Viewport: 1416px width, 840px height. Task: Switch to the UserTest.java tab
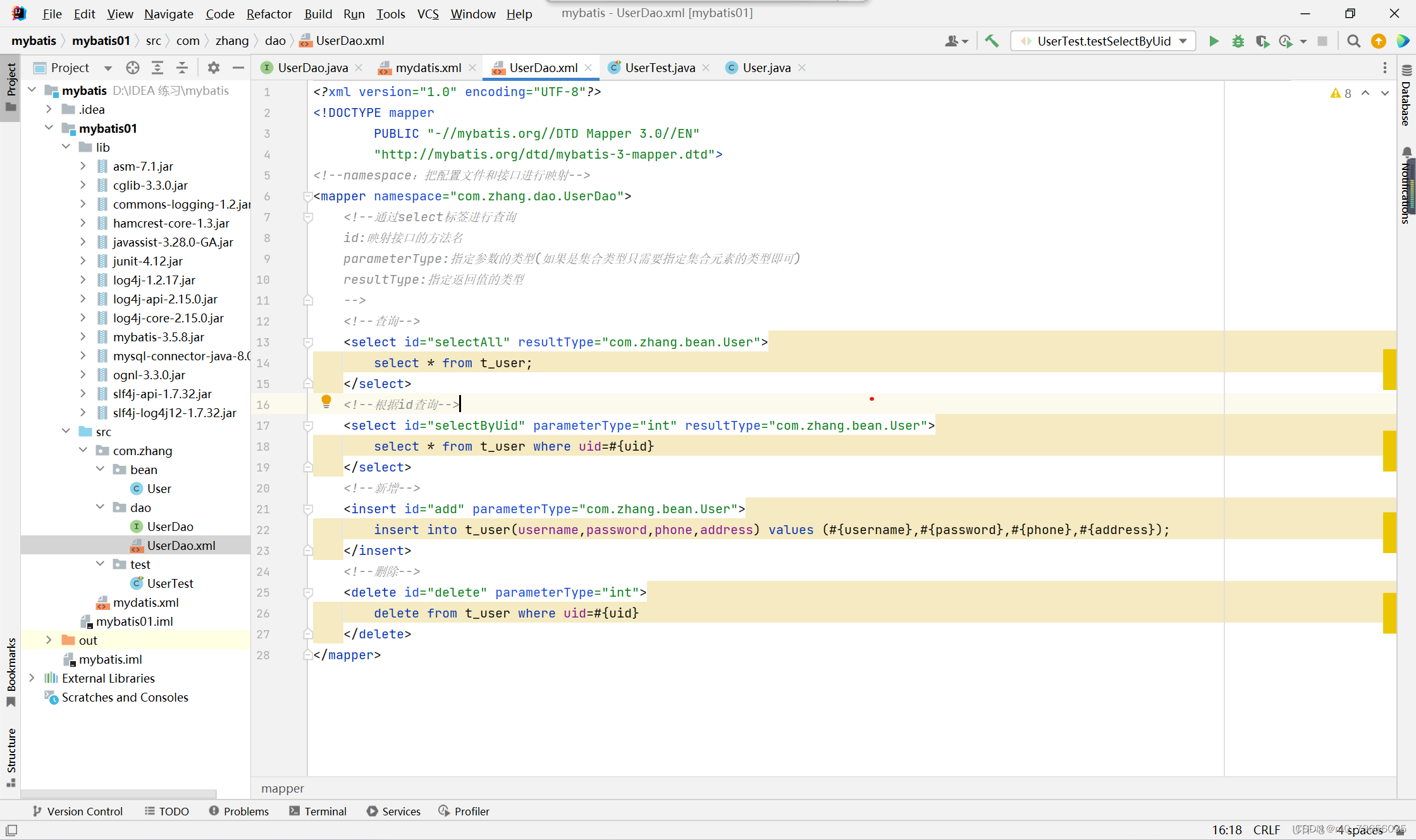659,68
